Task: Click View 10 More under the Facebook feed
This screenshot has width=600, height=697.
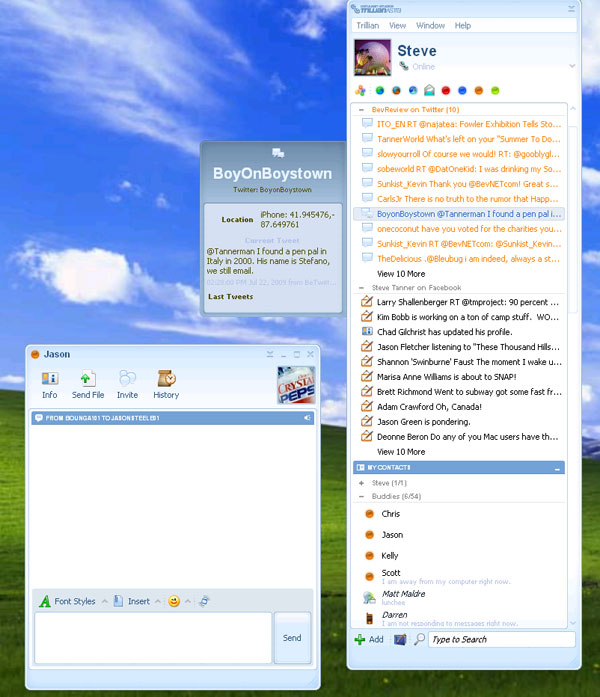Action: pyautogui.click(x=401, y=452)
